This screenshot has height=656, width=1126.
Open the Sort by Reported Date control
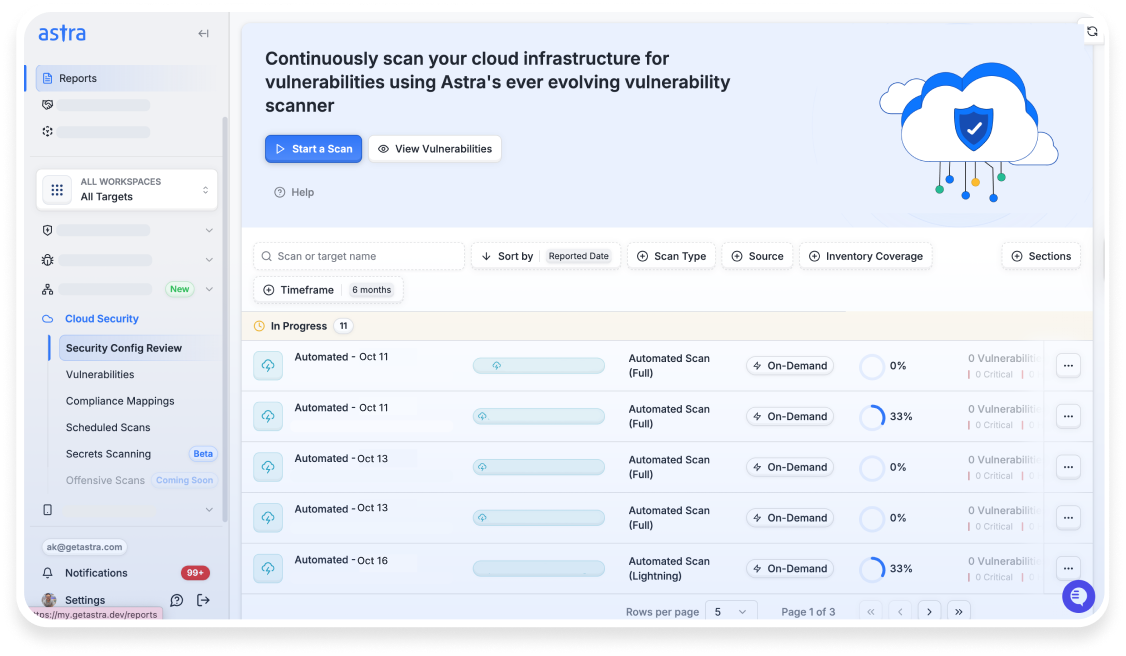pyautogui.click(x=546, y=256)
